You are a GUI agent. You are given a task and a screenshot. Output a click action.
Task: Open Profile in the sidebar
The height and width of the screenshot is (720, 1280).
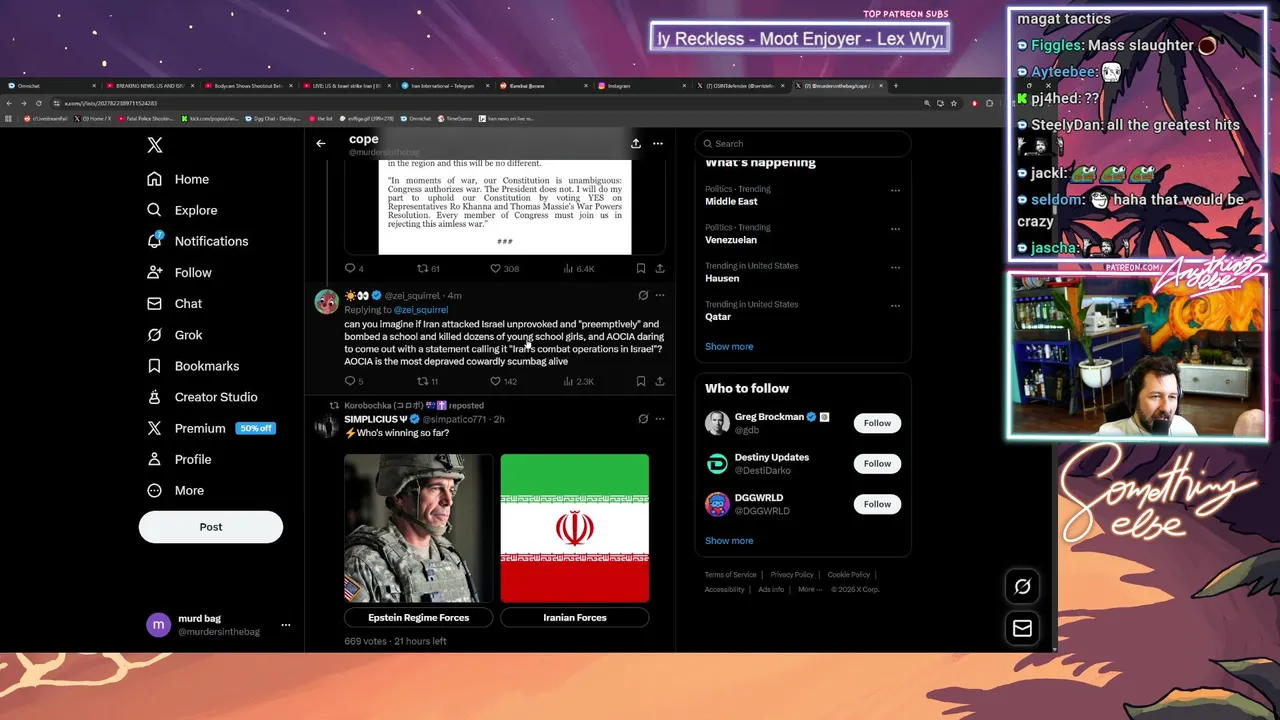tap(179, 459)
